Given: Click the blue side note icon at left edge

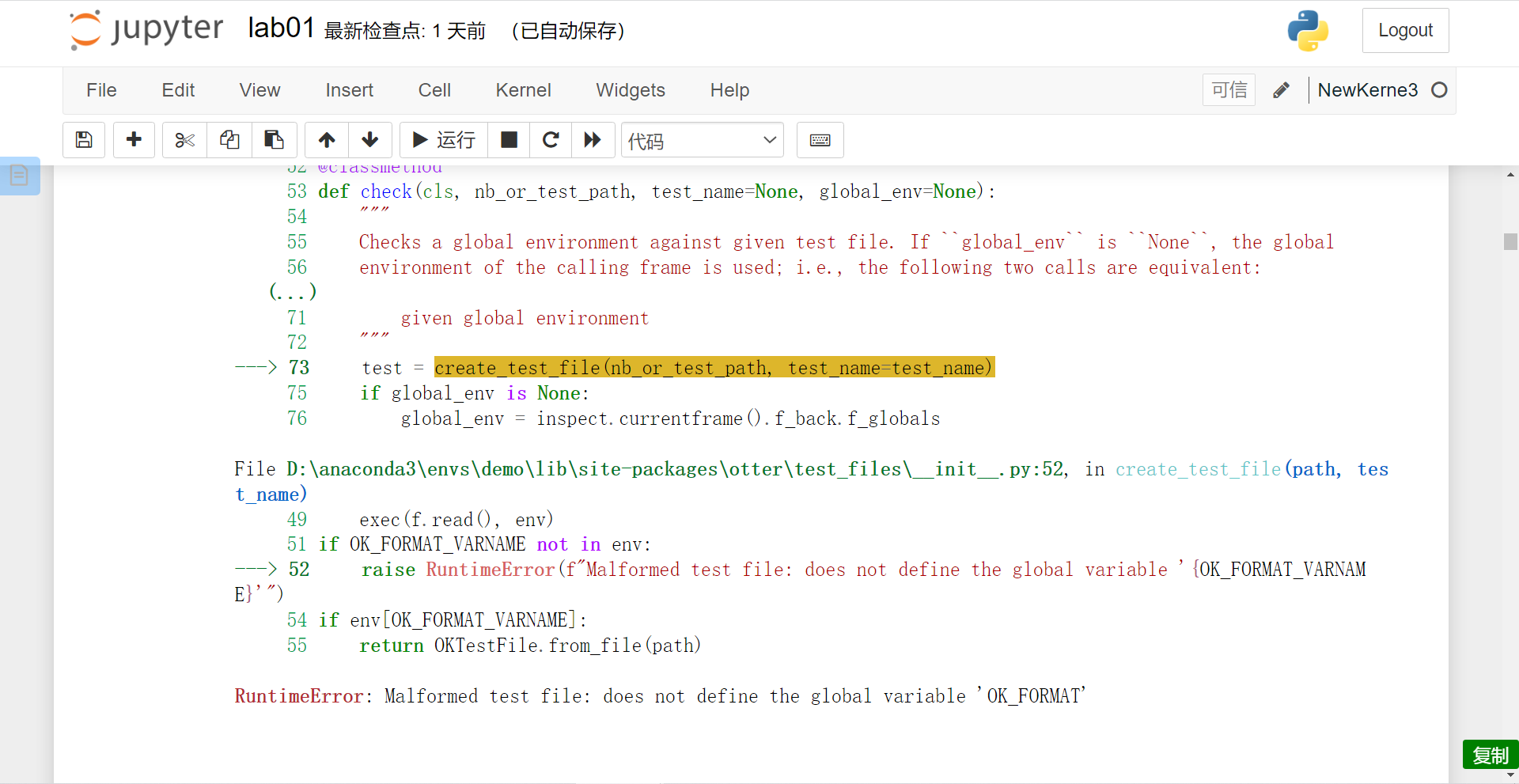Looking at the screenshot, I should 20,176.
